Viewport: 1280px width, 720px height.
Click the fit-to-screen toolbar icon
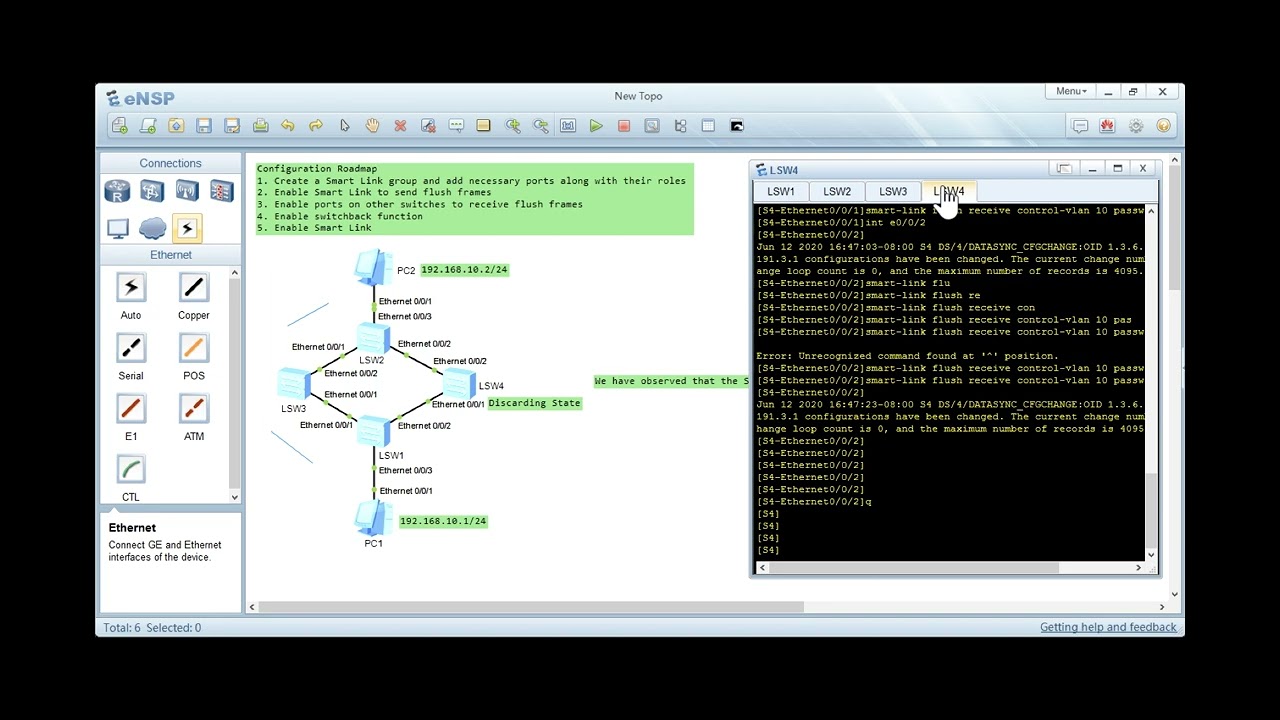[568, 126]
